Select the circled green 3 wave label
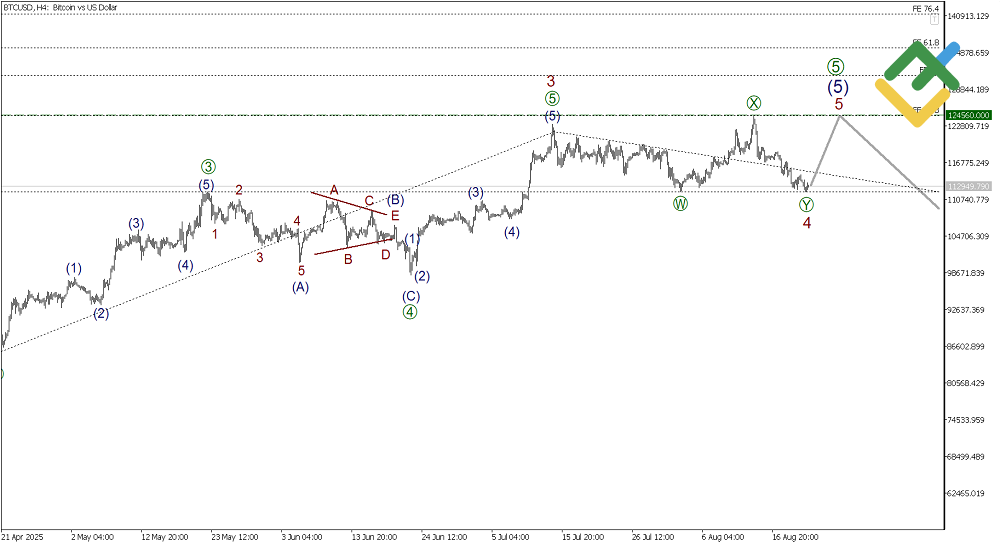Viewport: 1000px width, 545px height. click(x=208, y=167)
